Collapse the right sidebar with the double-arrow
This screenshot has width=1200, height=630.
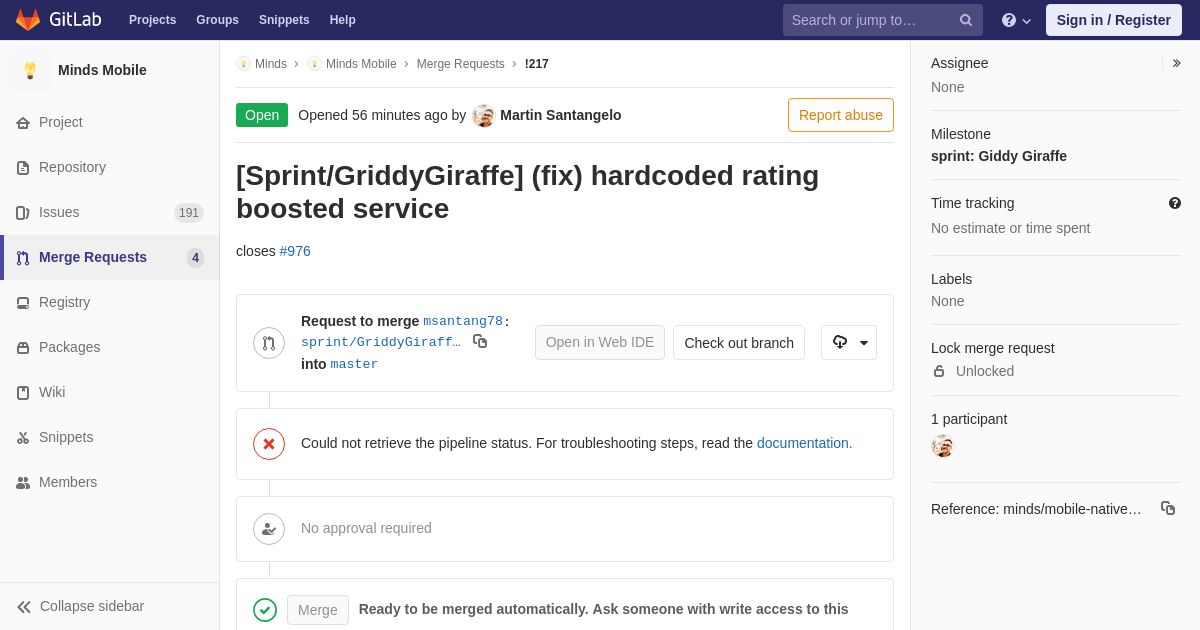(x=1176, y=63)
